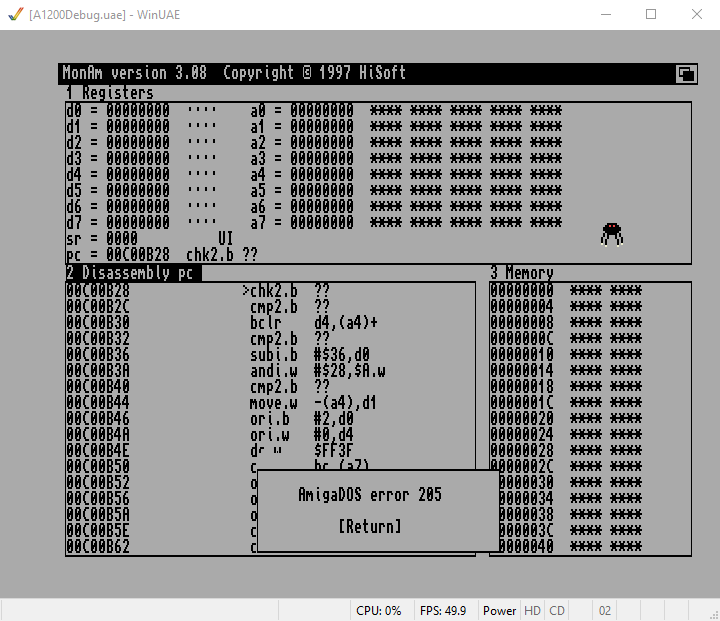
Task: Click the HD activity indicator
Action: pyautogui.click(x=532, y=610)
